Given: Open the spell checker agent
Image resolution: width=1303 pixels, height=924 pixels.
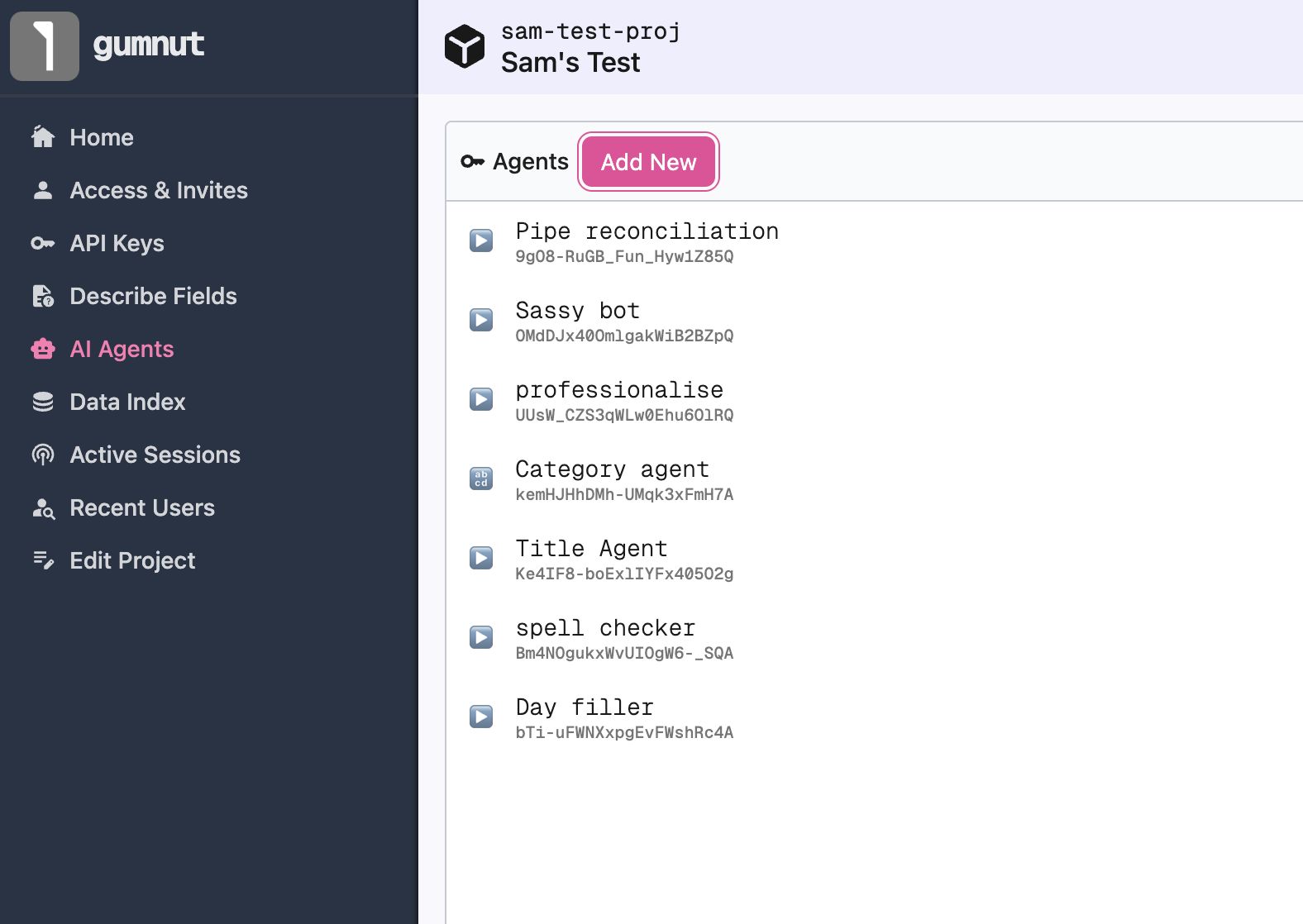Looking at the screenshot, I should (605, 627).
